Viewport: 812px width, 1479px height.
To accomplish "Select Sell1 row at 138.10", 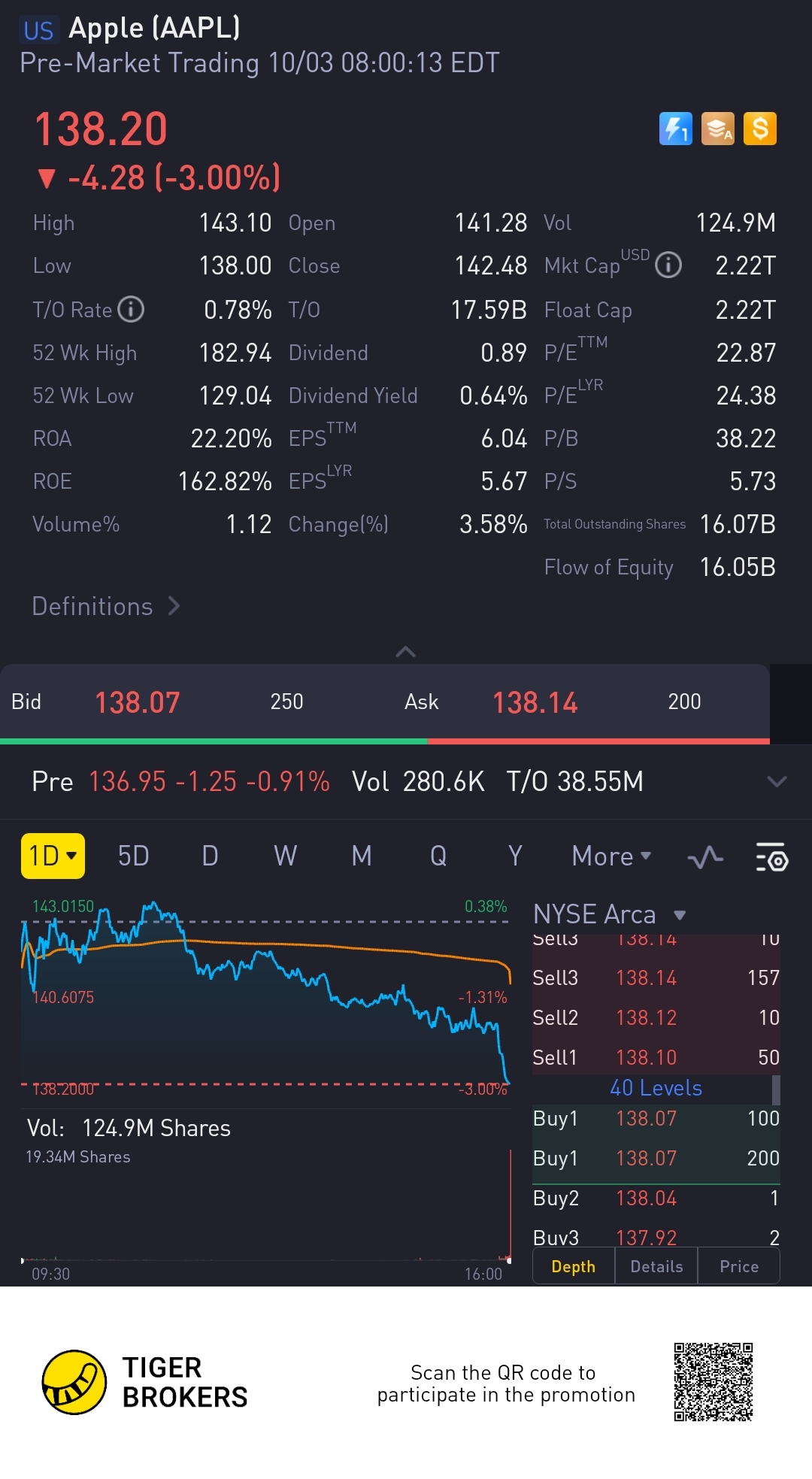I will [x=656, y=1057].
